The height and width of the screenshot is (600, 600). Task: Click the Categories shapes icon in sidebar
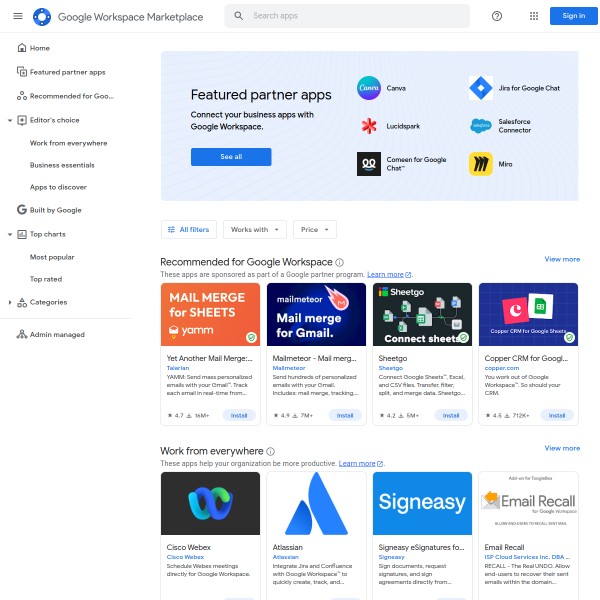[22, 302]
